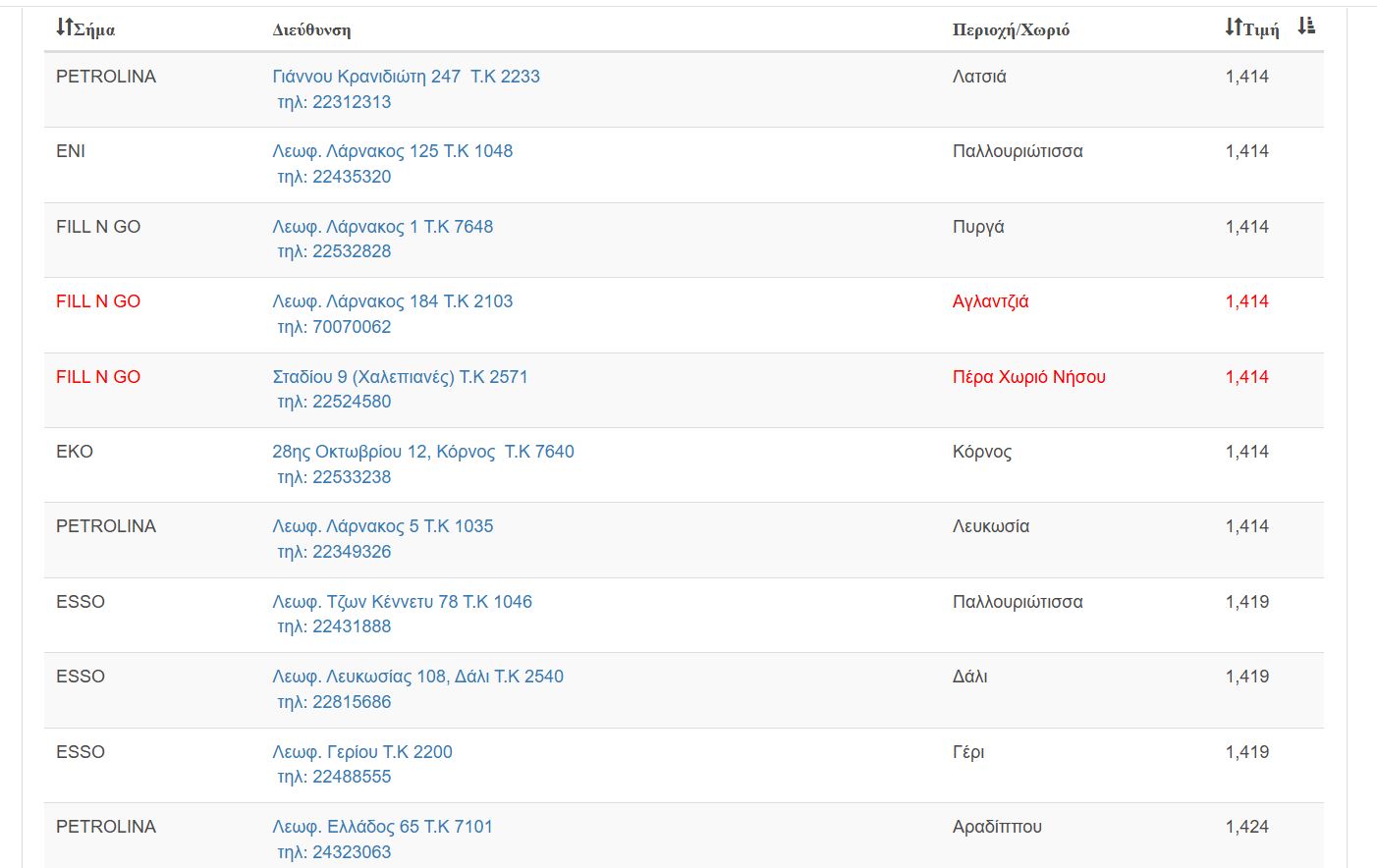This screenshot has height=868, width=1377.
Task: Open Λεωφ. Γερίου Τ.Κ 2200 link
Action: (x=361, y=752)
